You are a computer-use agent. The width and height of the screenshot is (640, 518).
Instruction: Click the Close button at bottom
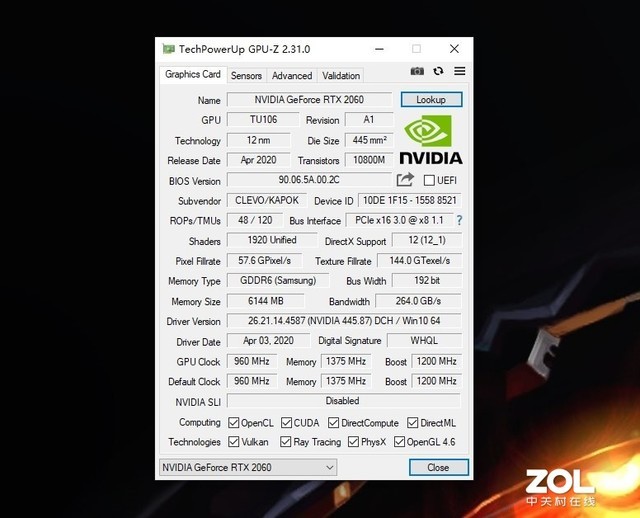pyautogui.click(x=438, y=467)
